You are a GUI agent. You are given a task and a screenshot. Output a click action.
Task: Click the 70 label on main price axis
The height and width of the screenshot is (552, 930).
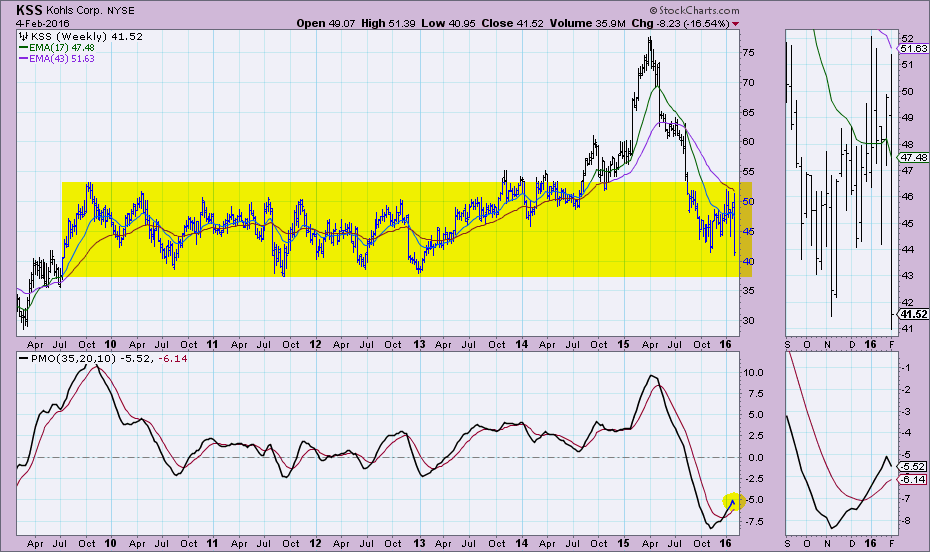point(749,82)
